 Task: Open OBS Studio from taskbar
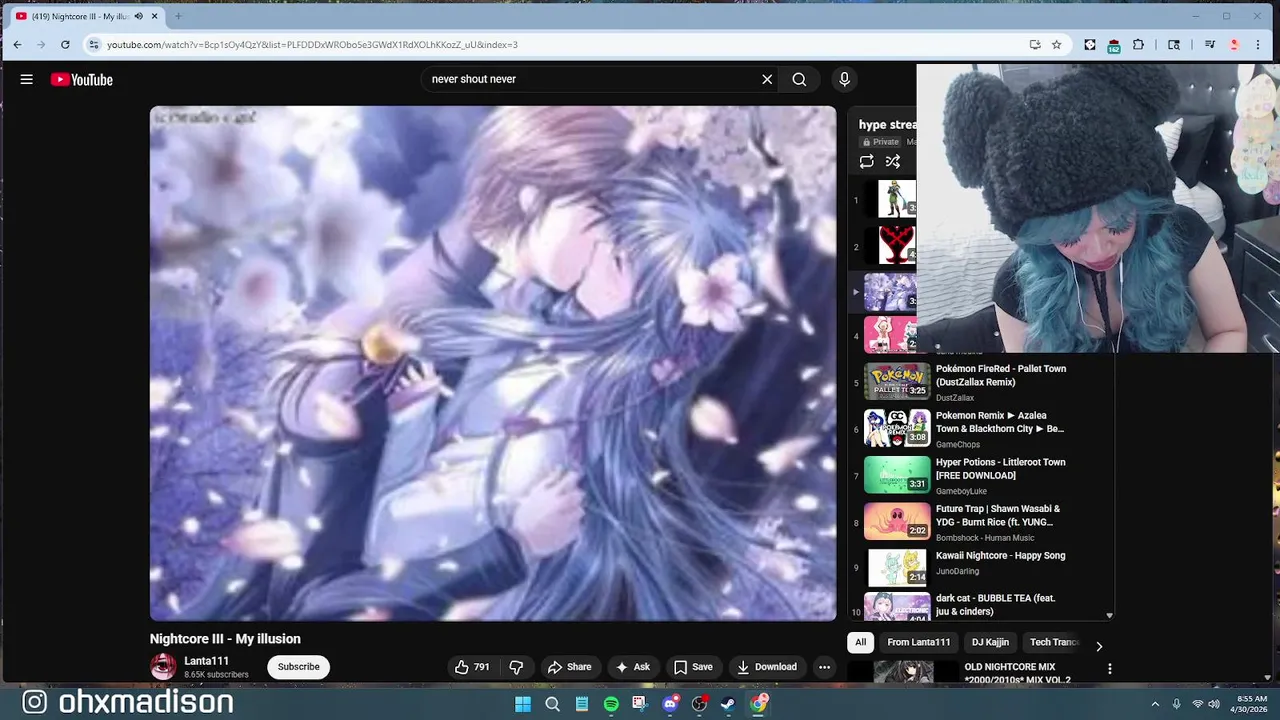(699, 704)
